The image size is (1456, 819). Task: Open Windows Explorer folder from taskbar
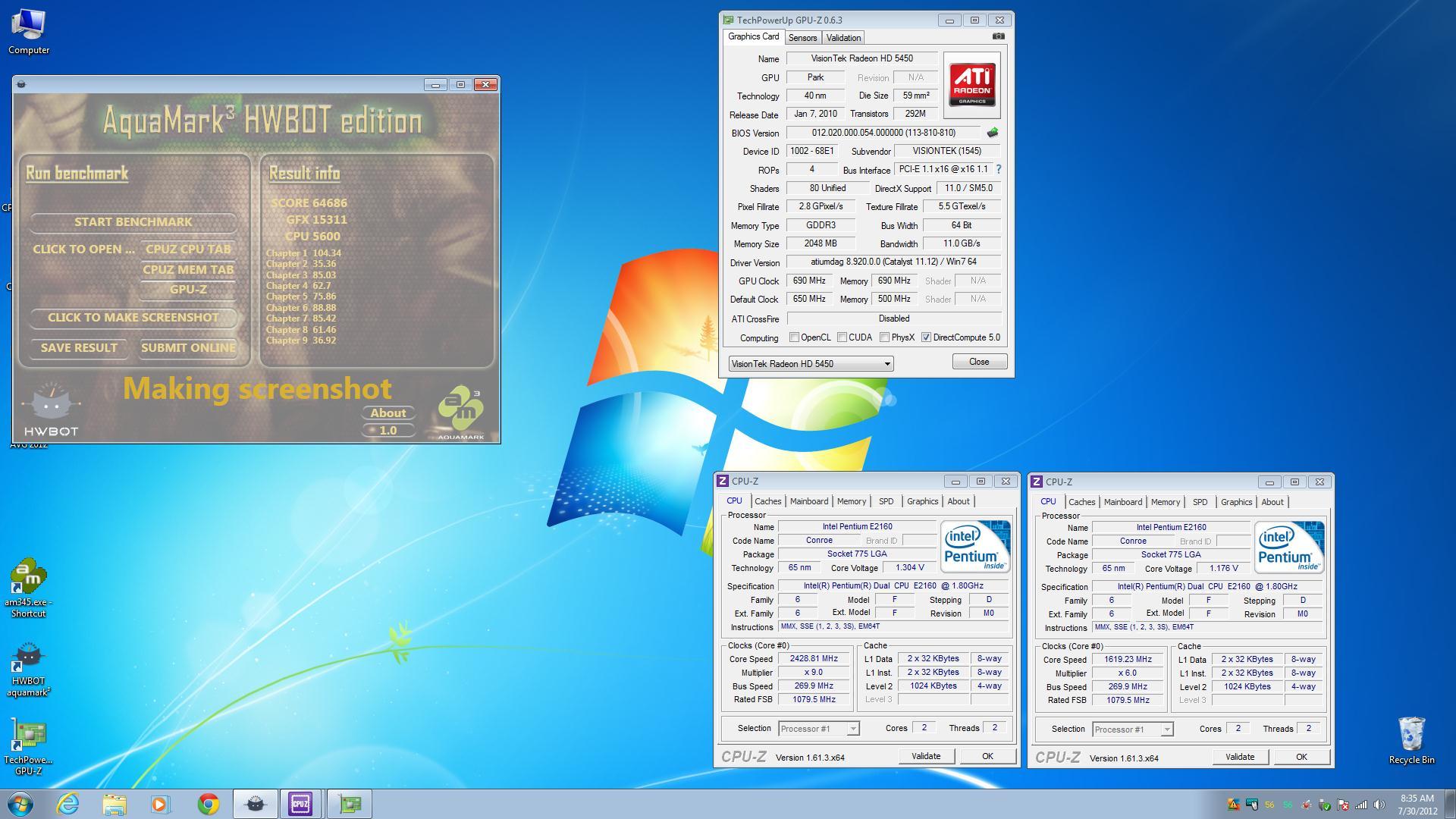coord(115,804)
